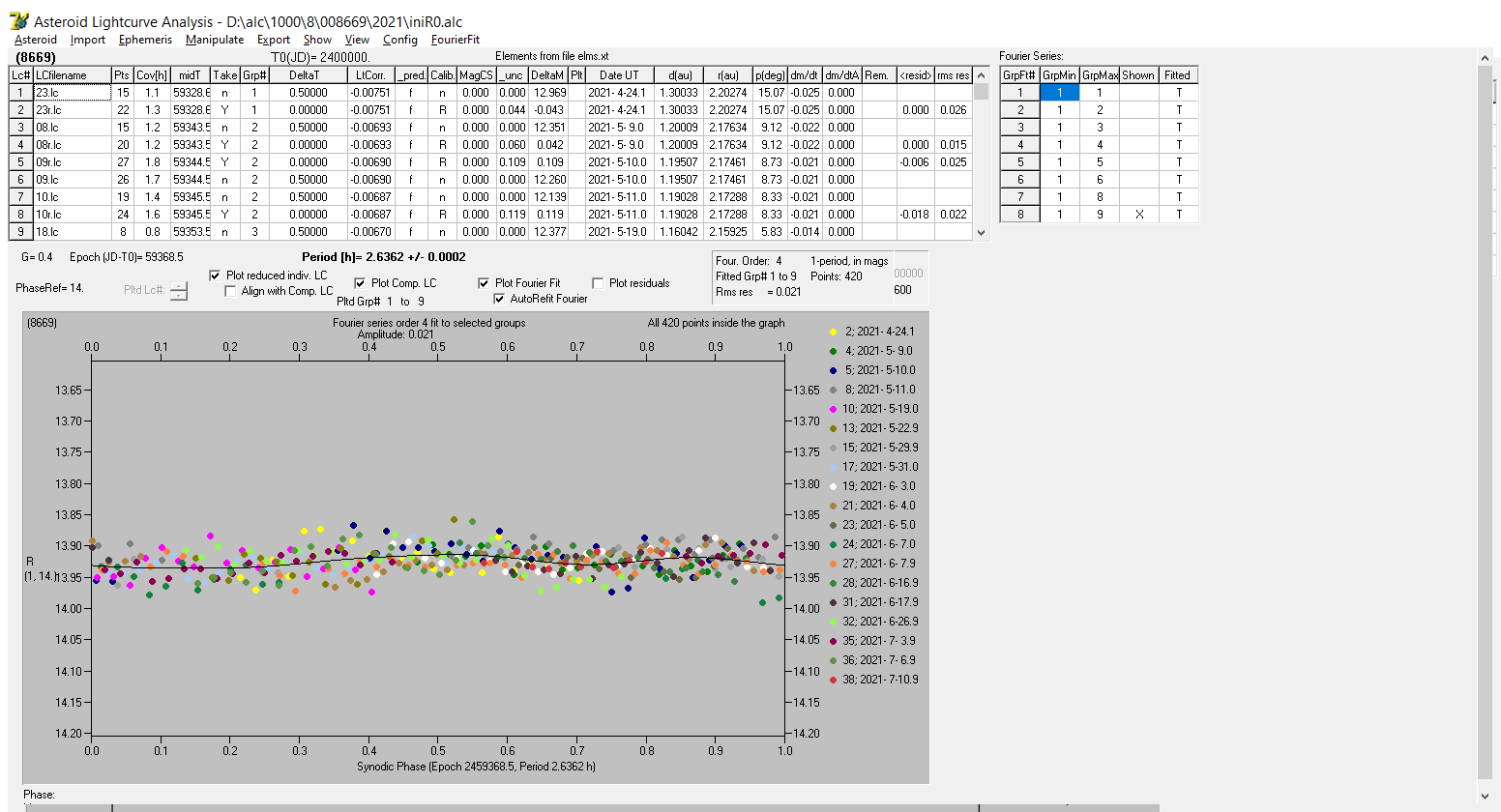Image resolution: width=1501 pixels, height=812 pixels.
Task: Click the Epoch (JD-T0)= 59368.5 label
Action: [126, 257]
